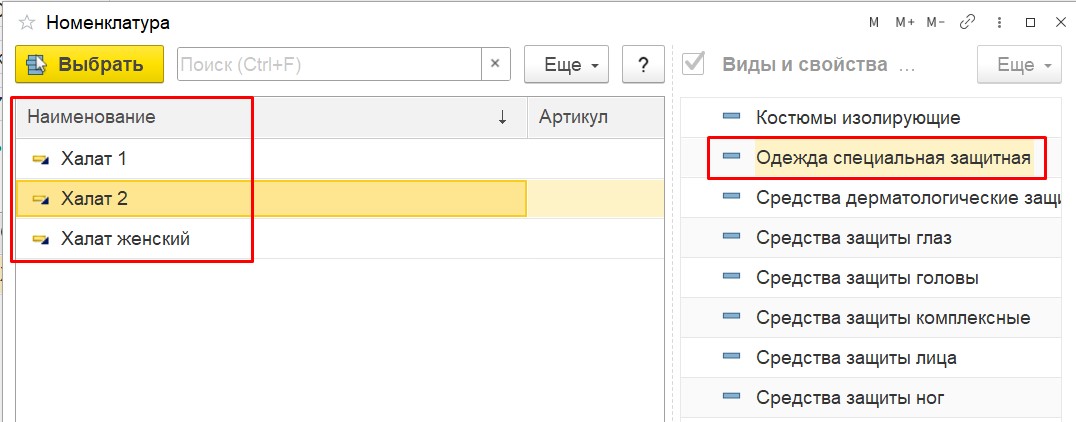Toggle the Виды и свойства checkbox
This screenshot has width=1076, height=422.
pos(694,64)
